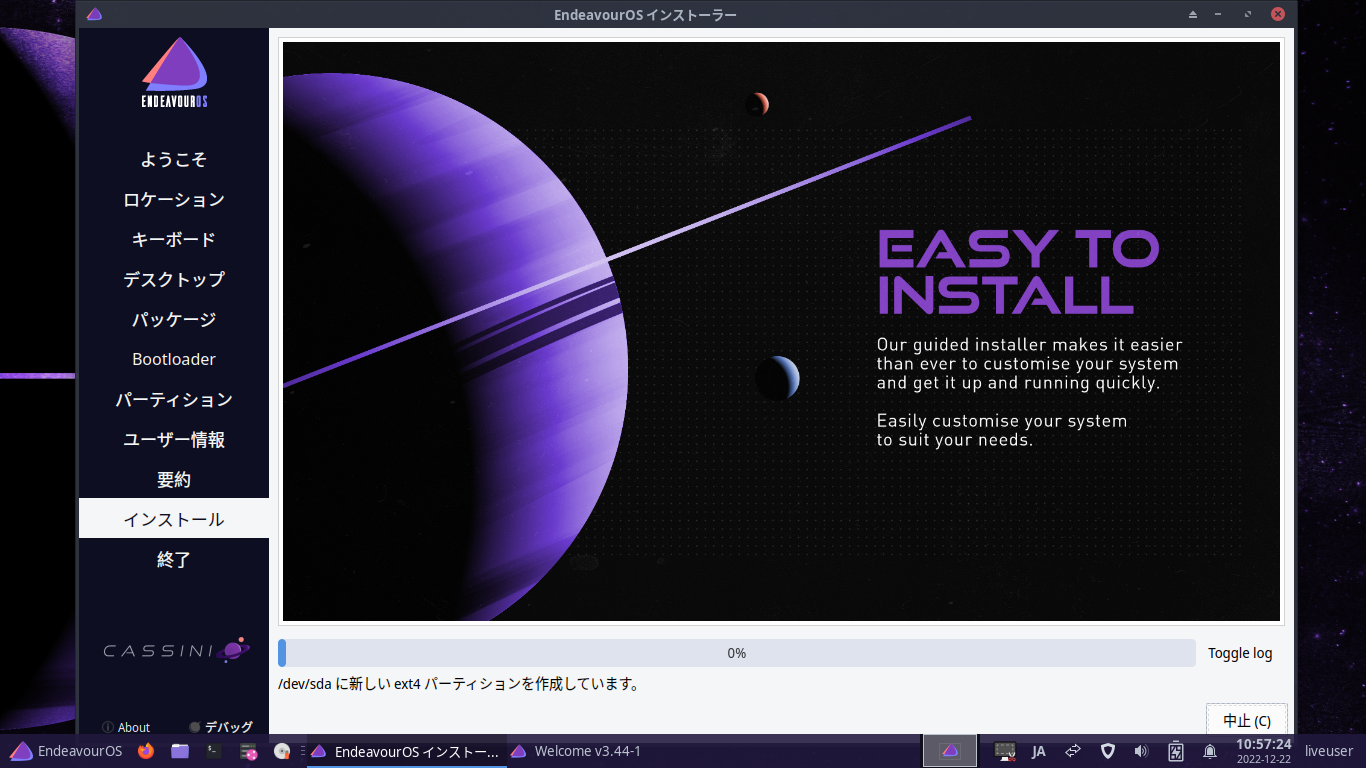Select the 終了 step in sidebar
The width and height of the screenshot is (1366, 768).
[x=174, y=559]
